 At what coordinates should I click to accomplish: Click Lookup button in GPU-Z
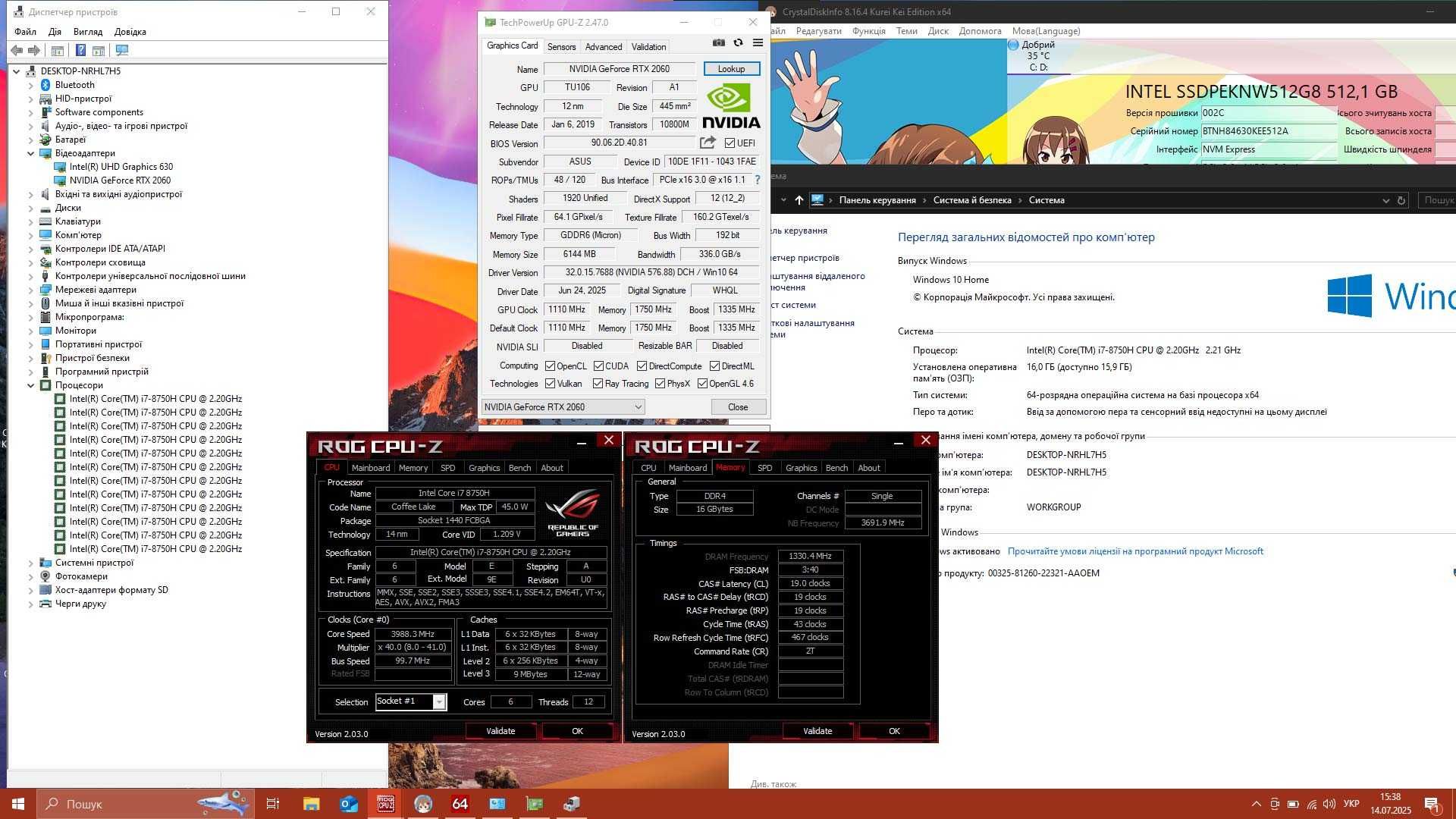[731, 69]
